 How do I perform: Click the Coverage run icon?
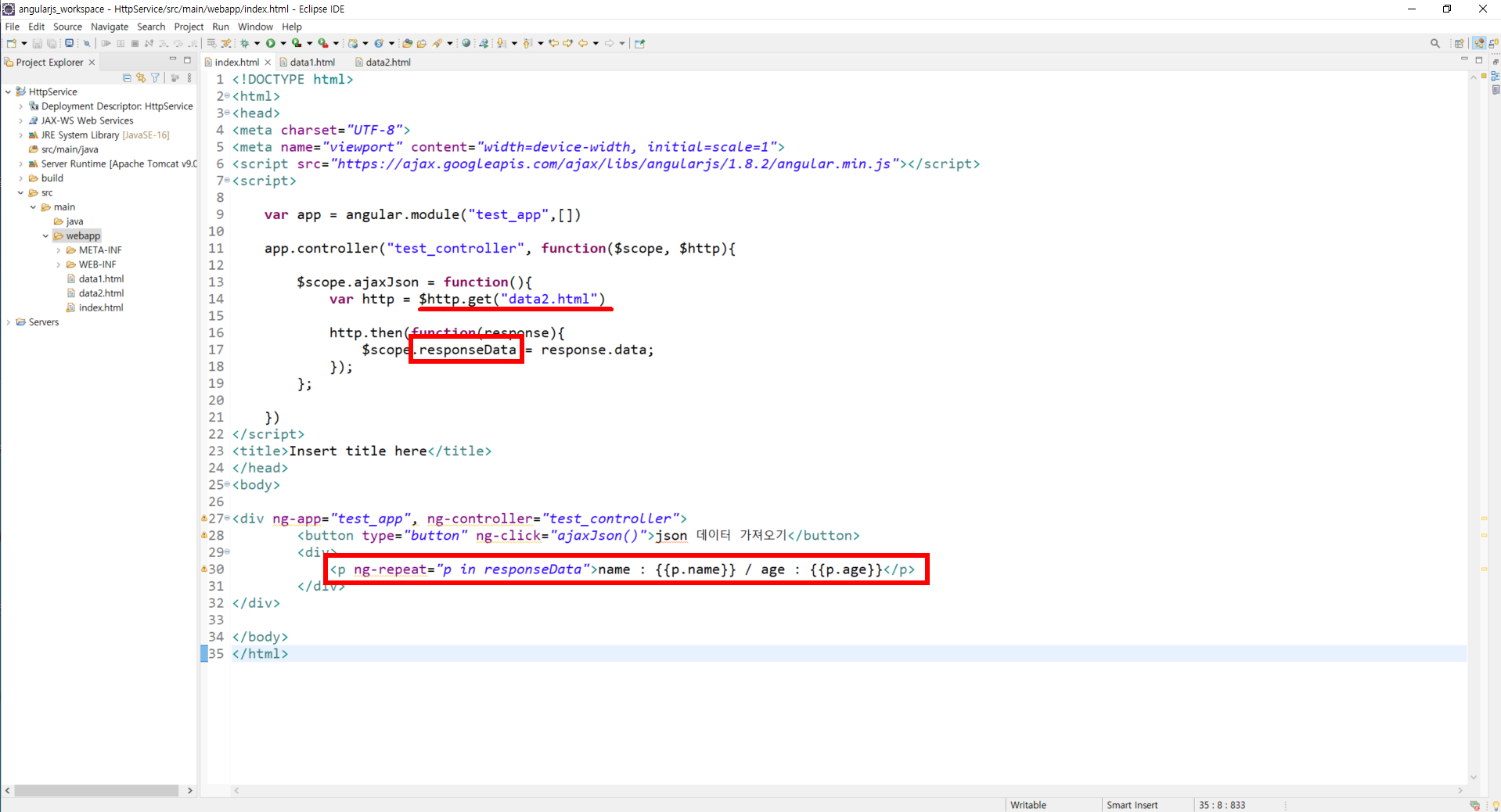pyautogui.click(x=297, y=43)
